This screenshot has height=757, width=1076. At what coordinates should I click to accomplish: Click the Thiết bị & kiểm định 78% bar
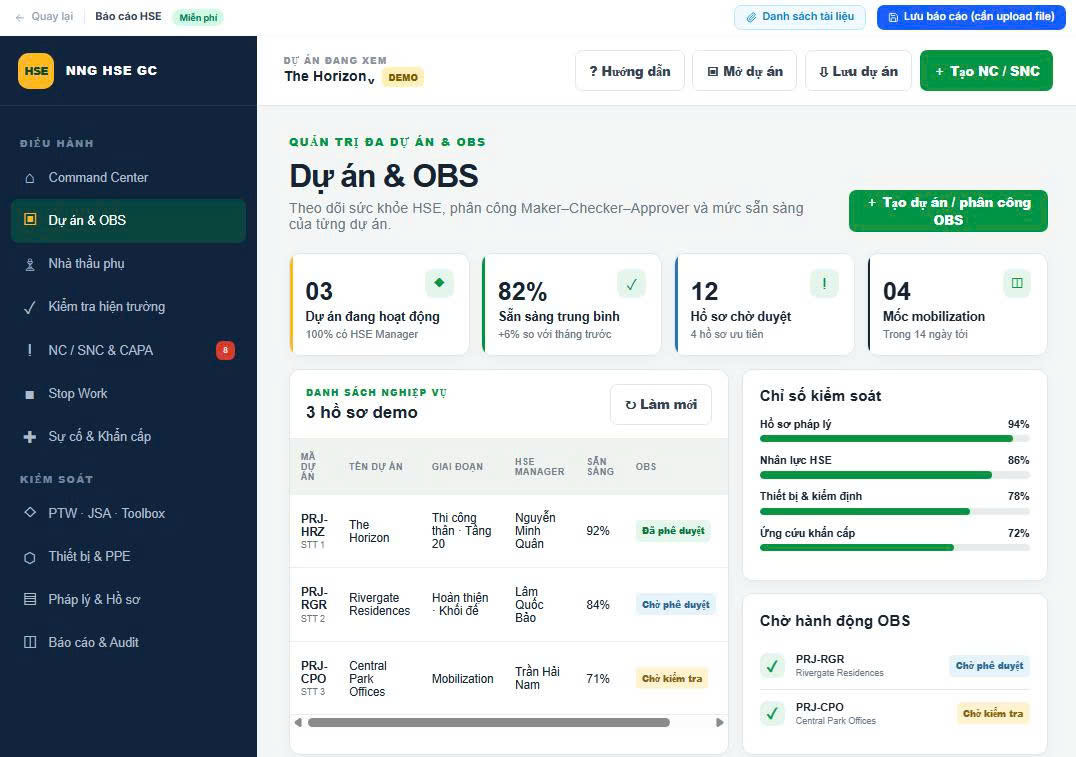click(894, 511)
